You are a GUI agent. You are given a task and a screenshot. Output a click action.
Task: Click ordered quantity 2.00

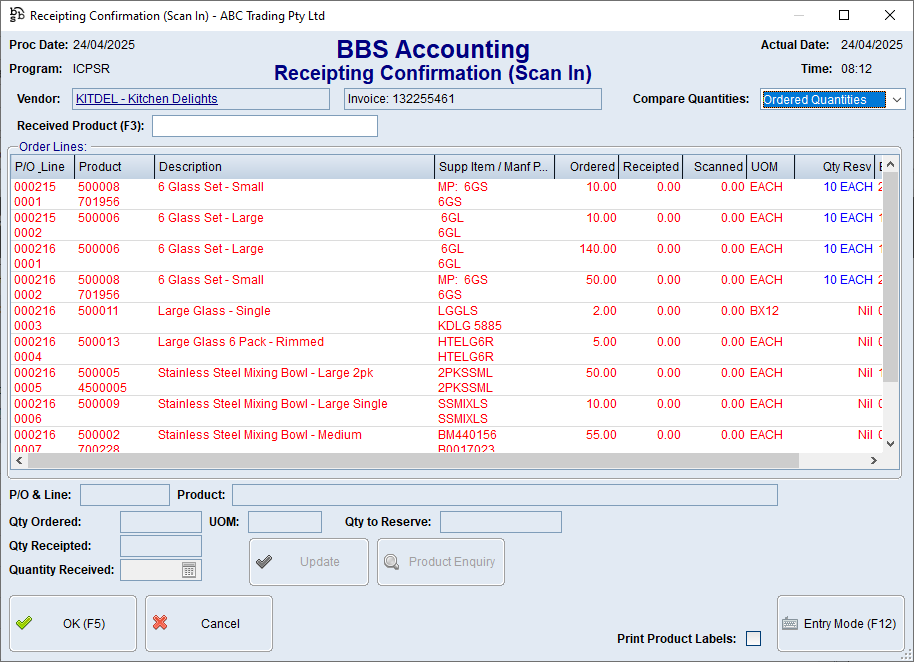[605, 311]
